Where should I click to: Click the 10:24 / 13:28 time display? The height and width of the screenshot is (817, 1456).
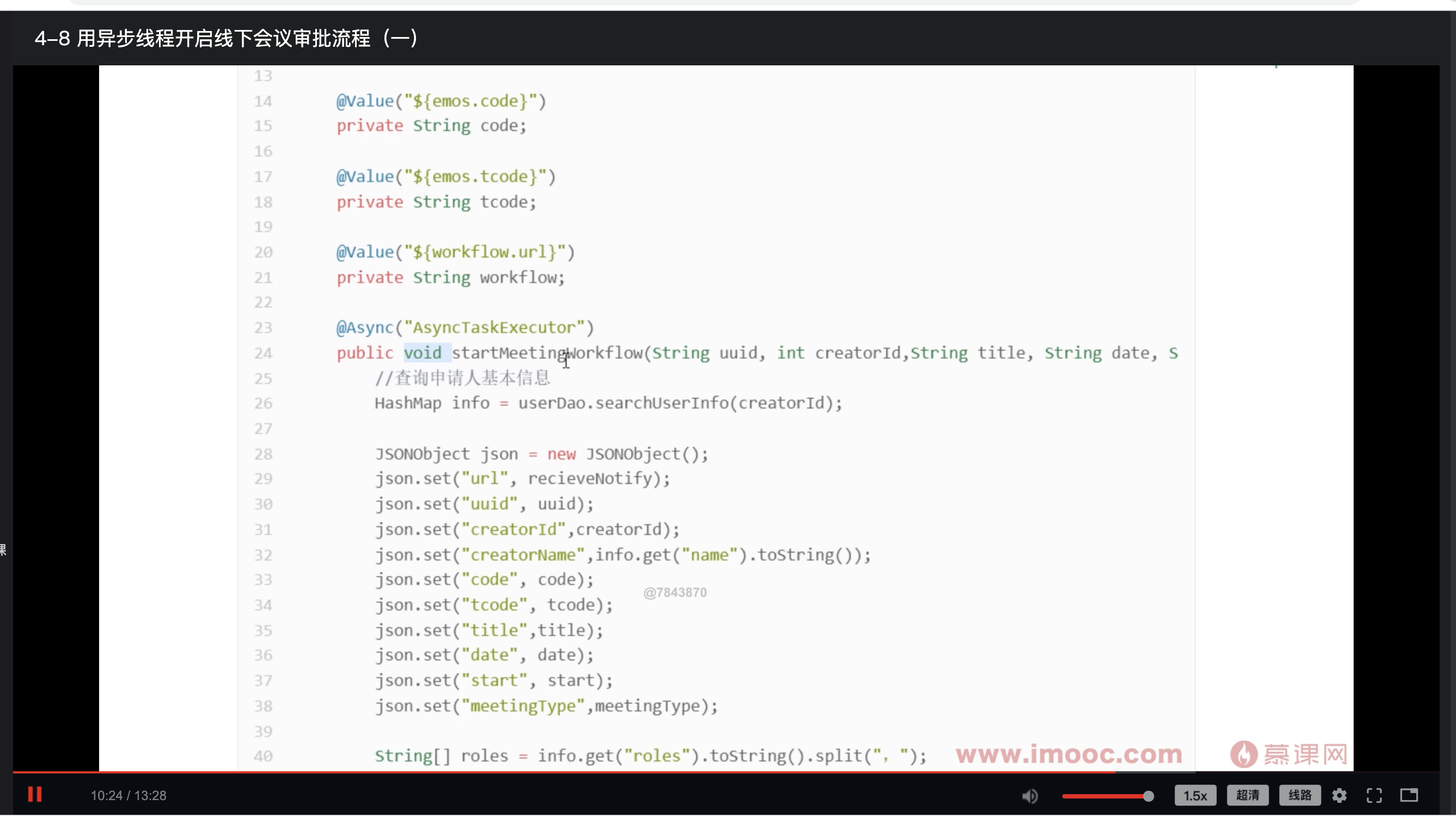[x=129, y=796]
